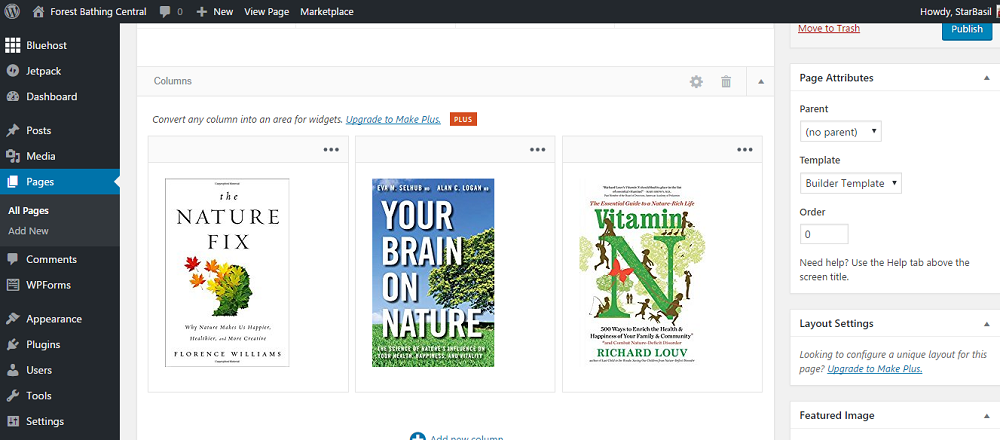Screen dimensions: 1000x440
Task: Click the Order number field
Action: pyautogui.click(x=824, y=234)
